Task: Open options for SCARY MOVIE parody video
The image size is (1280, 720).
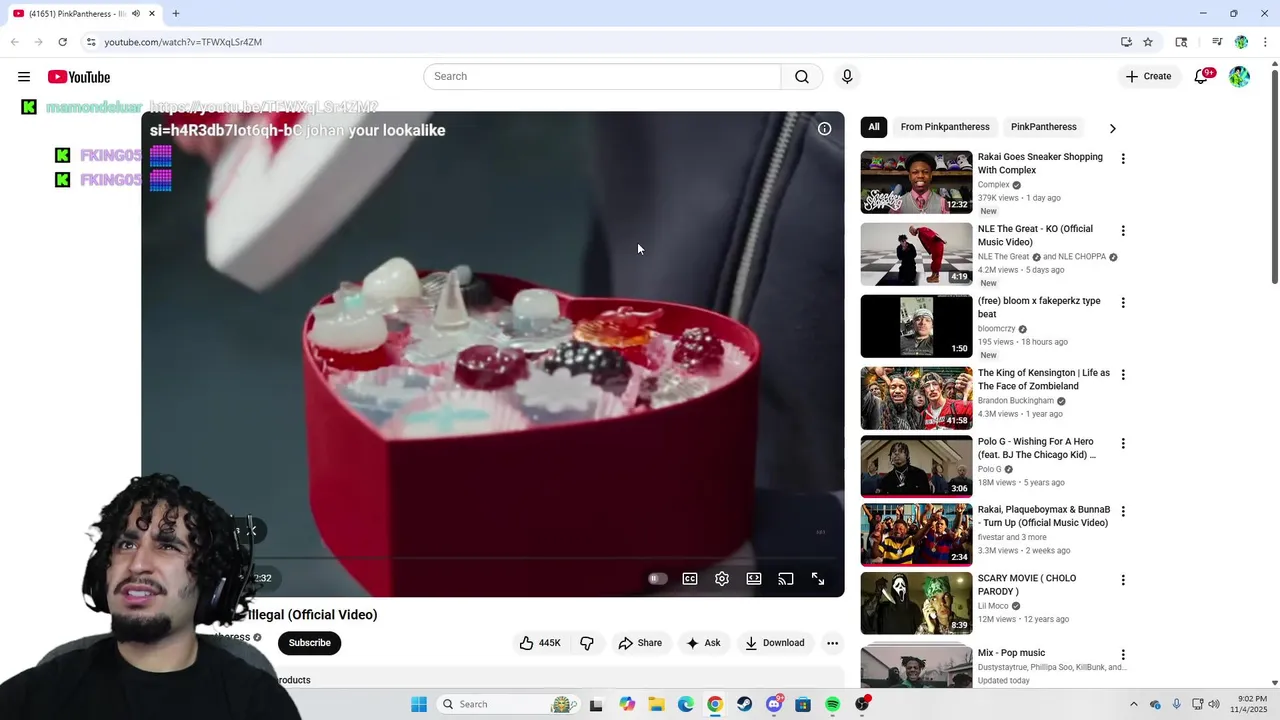Action: click(x=1123, y=580)
